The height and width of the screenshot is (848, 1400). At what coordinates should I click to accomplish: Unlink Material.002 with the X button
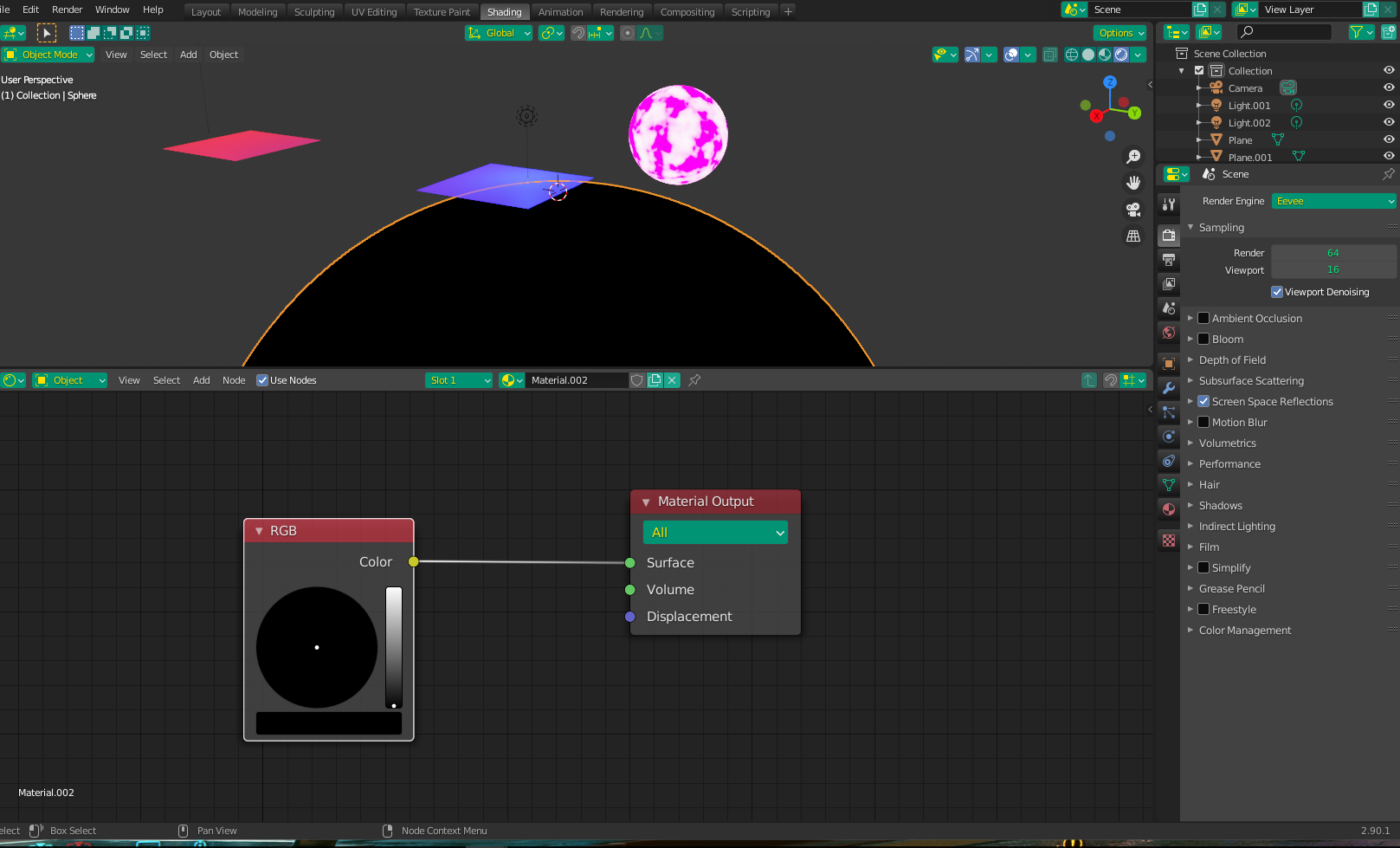coord(672,380)
